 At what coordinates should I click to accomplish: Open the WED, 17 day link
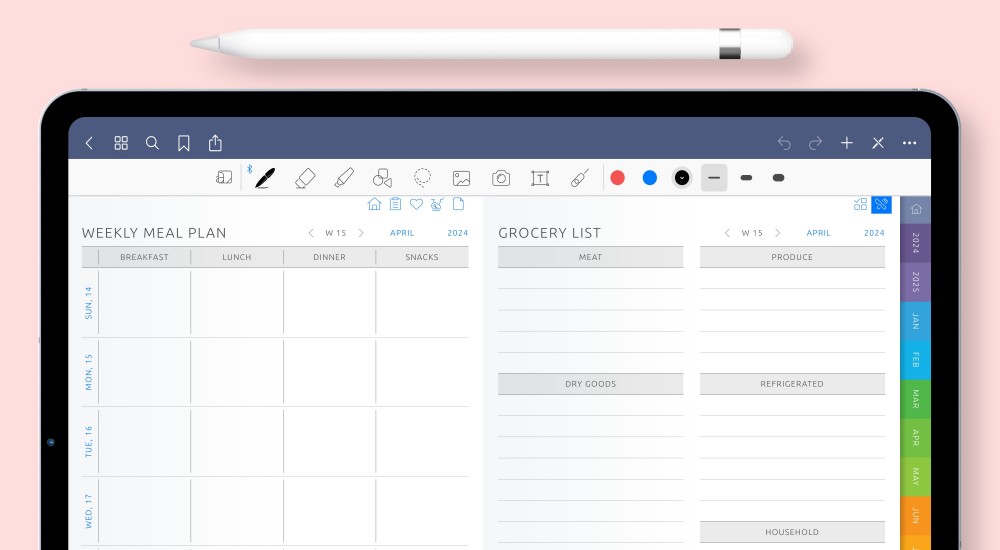pyautogui.click(x=89, y=511)
